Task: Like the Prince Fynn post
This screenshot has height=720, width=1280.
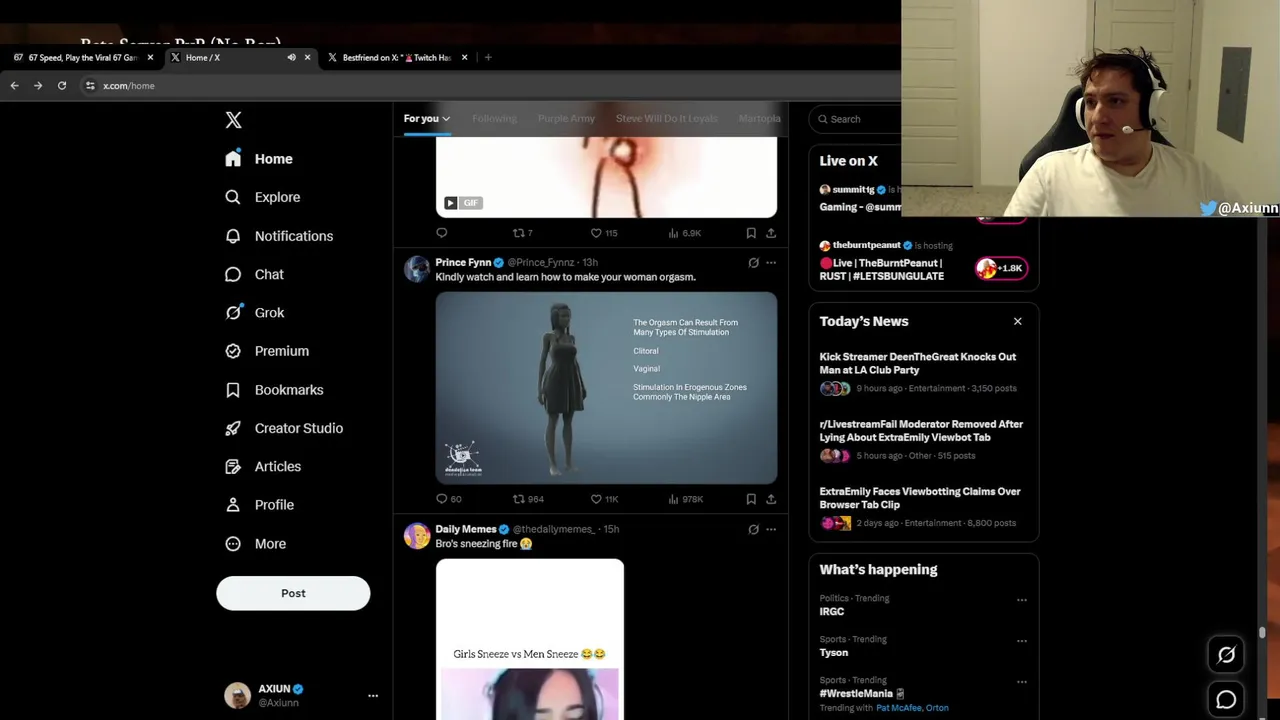Action: tap(604, 499)
